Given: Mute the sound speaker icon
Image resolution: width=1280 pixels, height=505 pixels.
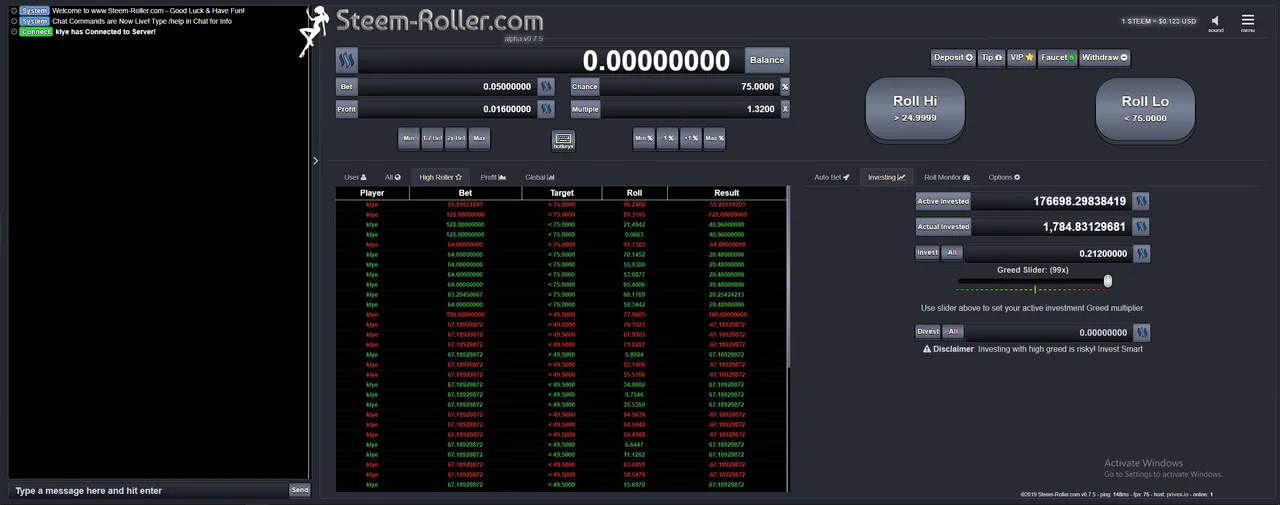Looking at the screenshot, I should [x=1216, y=20].
